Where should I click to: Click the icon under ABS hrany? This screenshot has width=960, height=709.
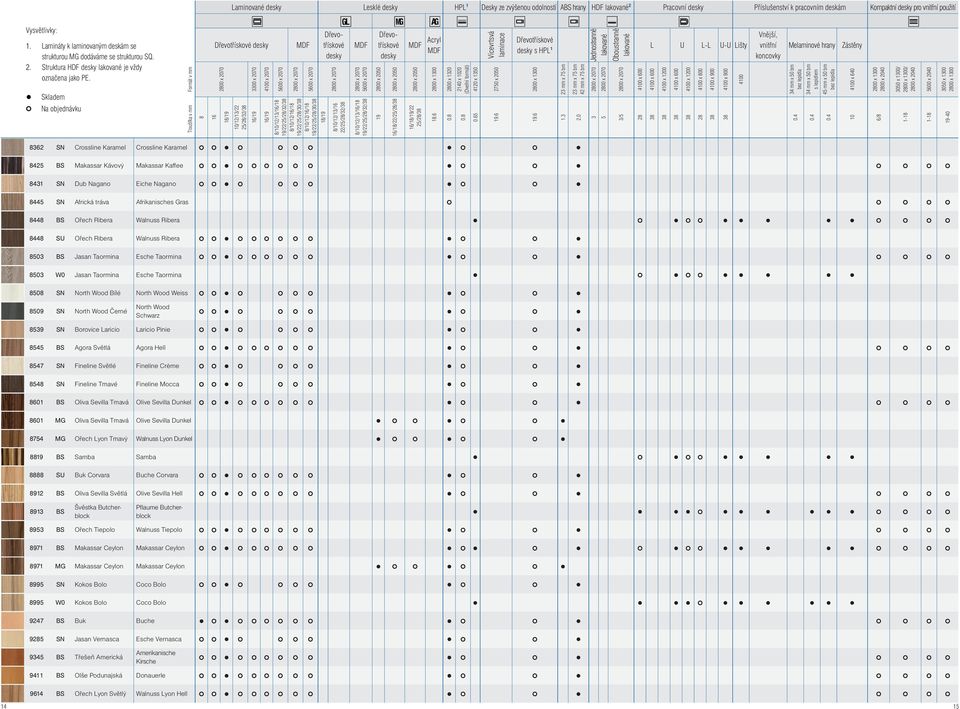[574, 21]
